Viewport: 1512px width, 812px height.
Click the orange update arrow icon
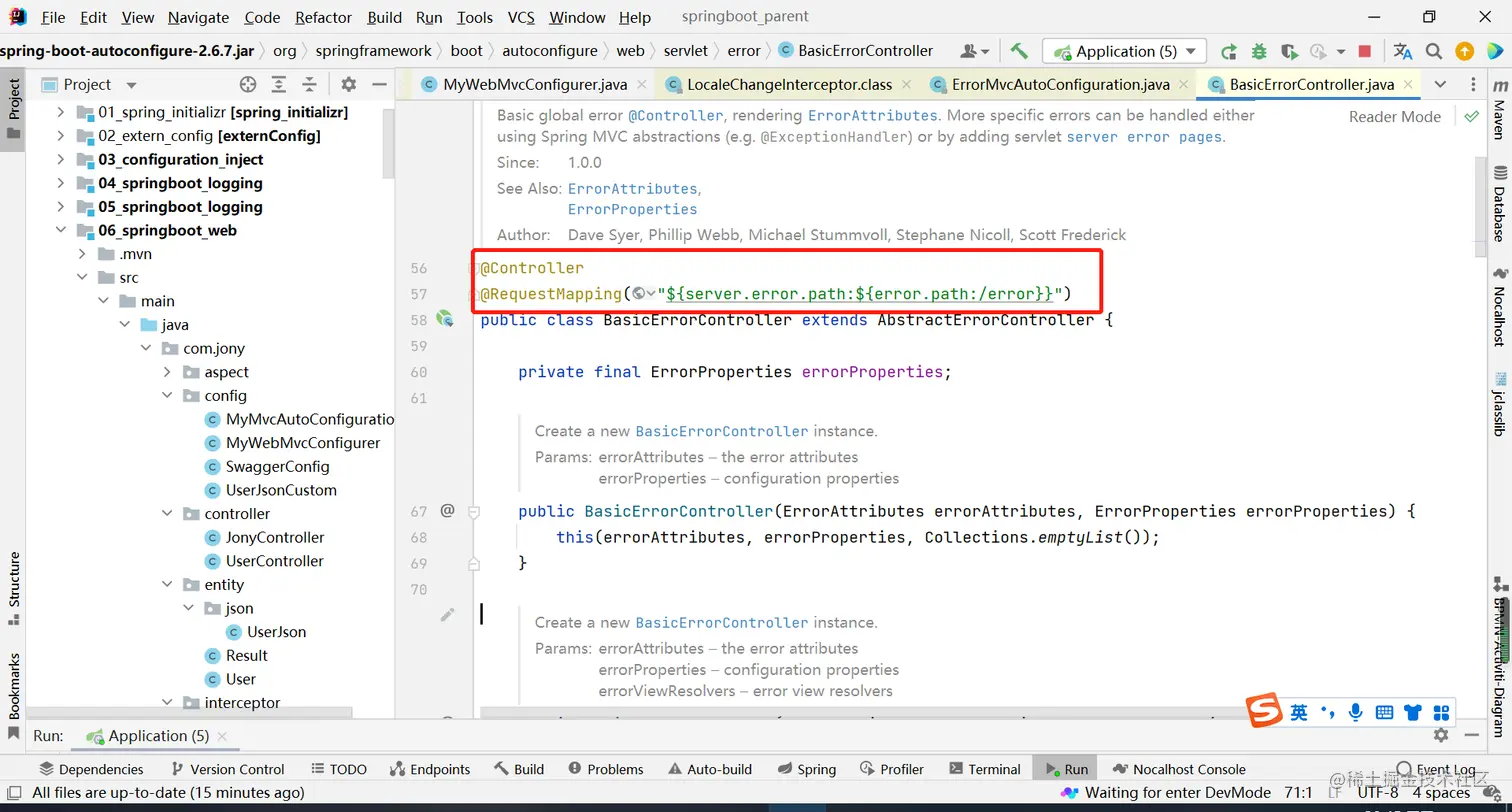pyautogui.click(x=1464, y=51)
